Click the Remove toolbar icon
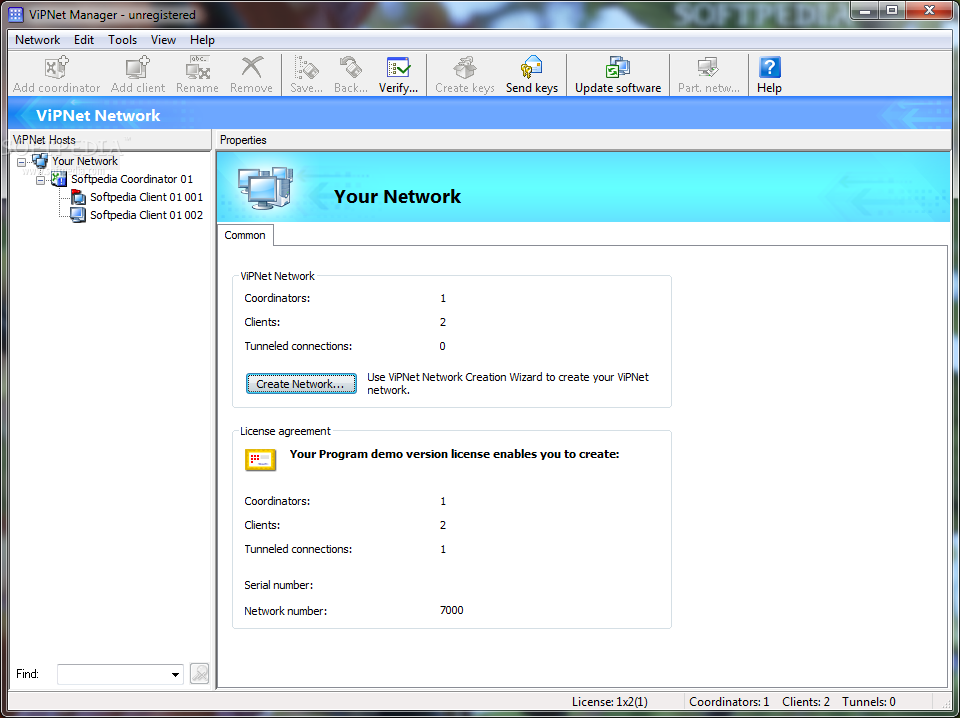The width and height of the screenshot is (960, 718). (x=252, y=68)
